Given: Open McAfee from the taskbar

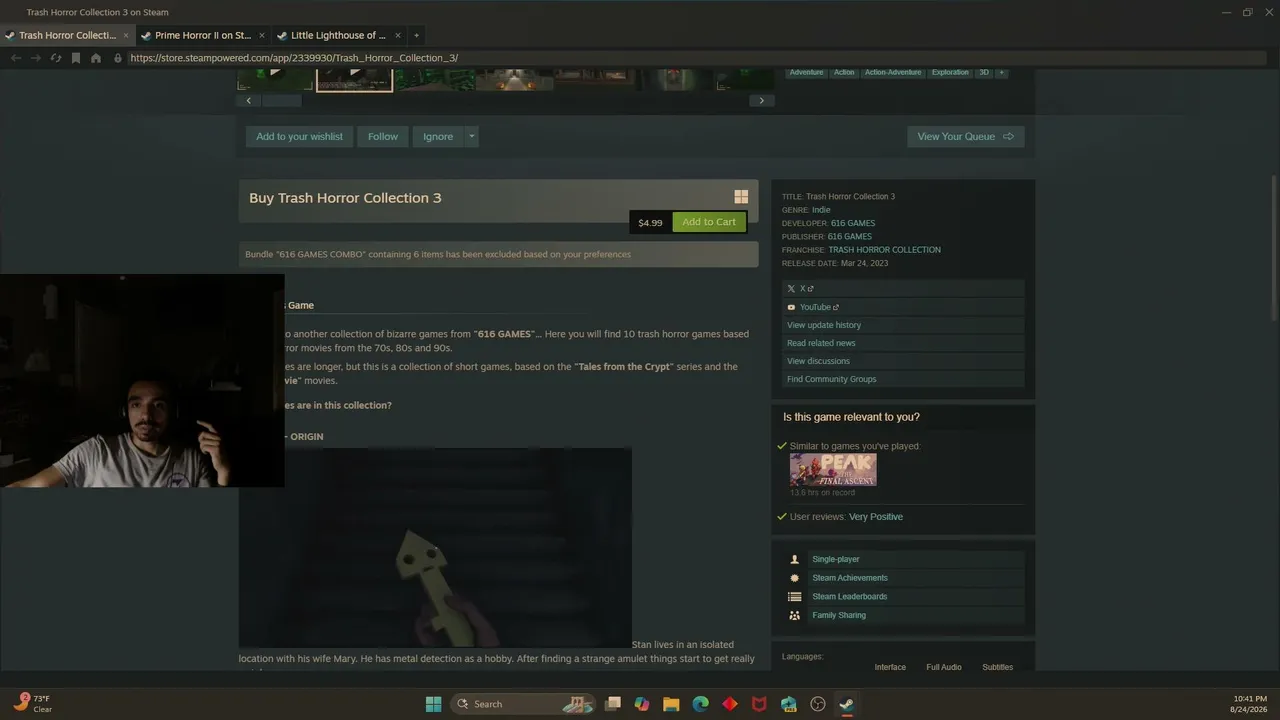Looking at the screenshot, I should click(759, 704).
